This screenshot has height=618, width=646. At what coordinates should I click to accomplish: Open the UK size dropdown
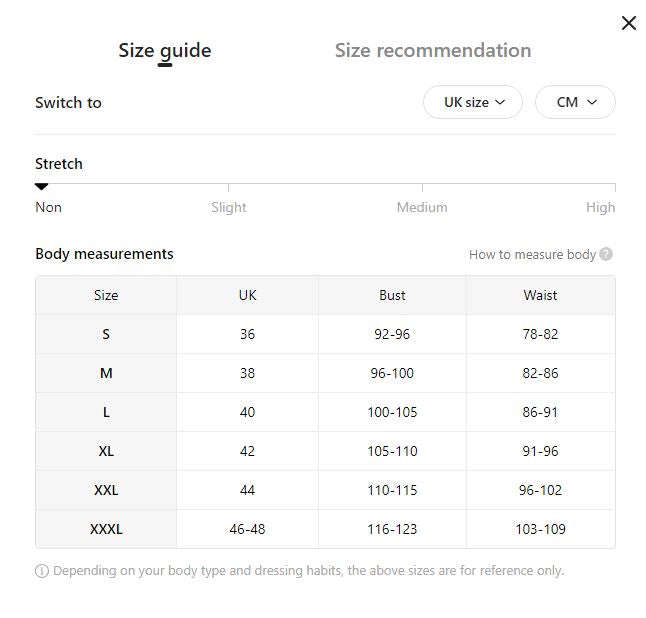coord(473,102)
